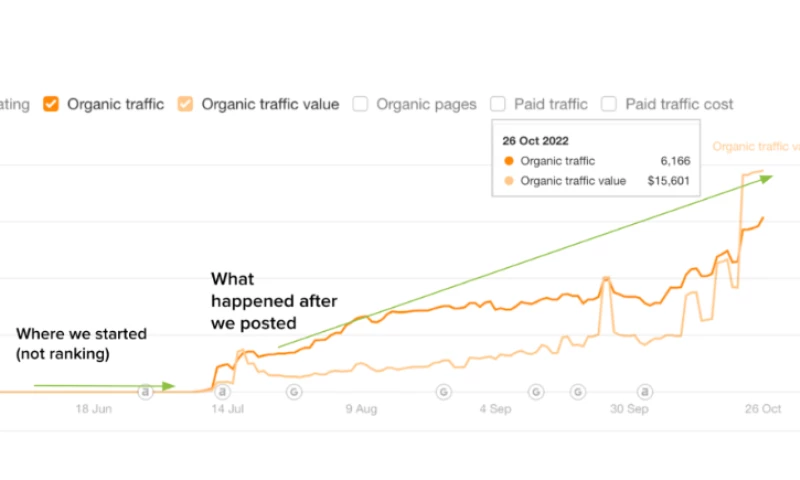Click the first Google marker after 4 Sep
This screenshot has height=480, width=800.
[x=536, y=391]
